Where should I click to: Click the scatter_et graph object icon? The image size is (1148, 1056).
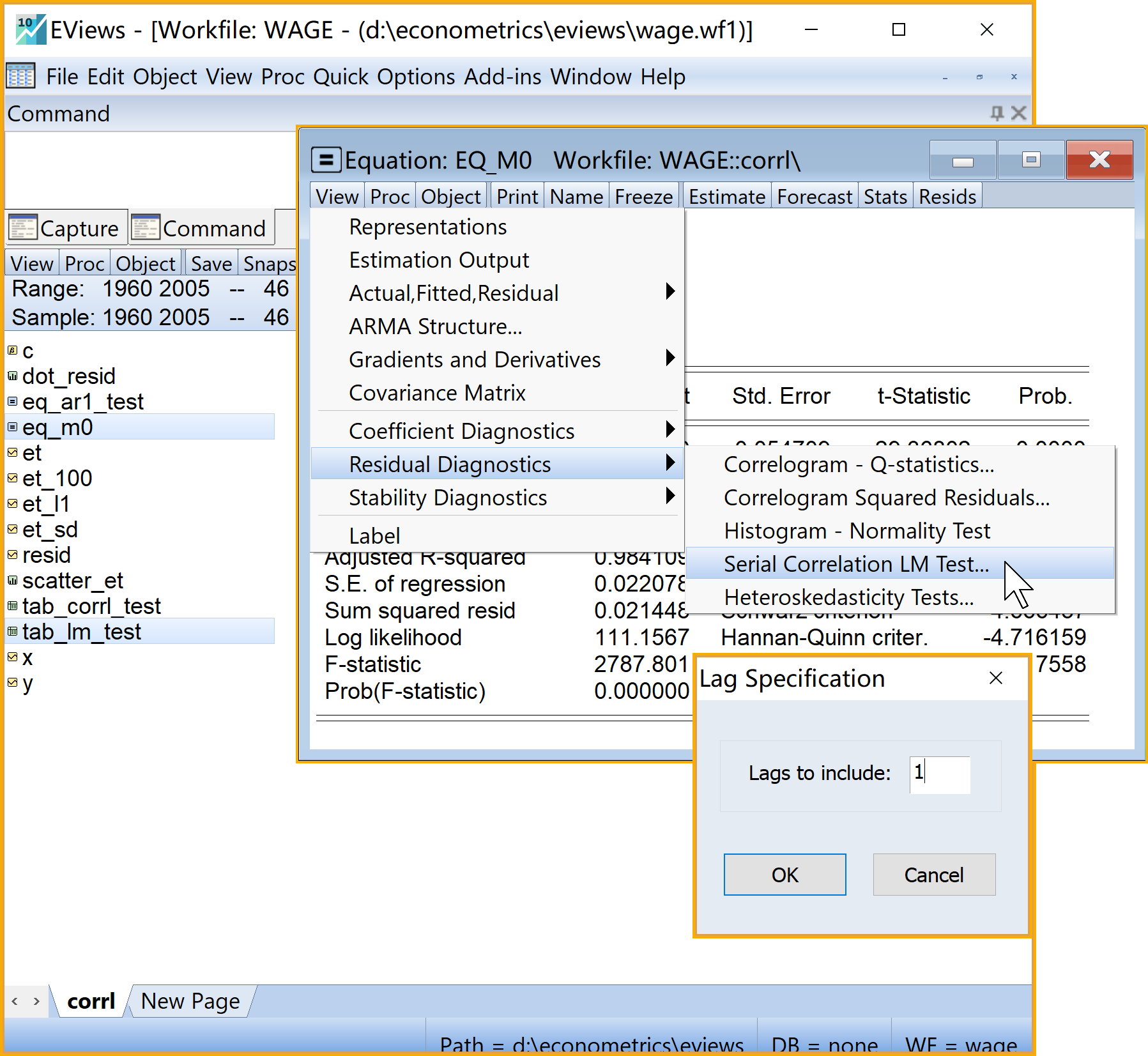point(12,580)
